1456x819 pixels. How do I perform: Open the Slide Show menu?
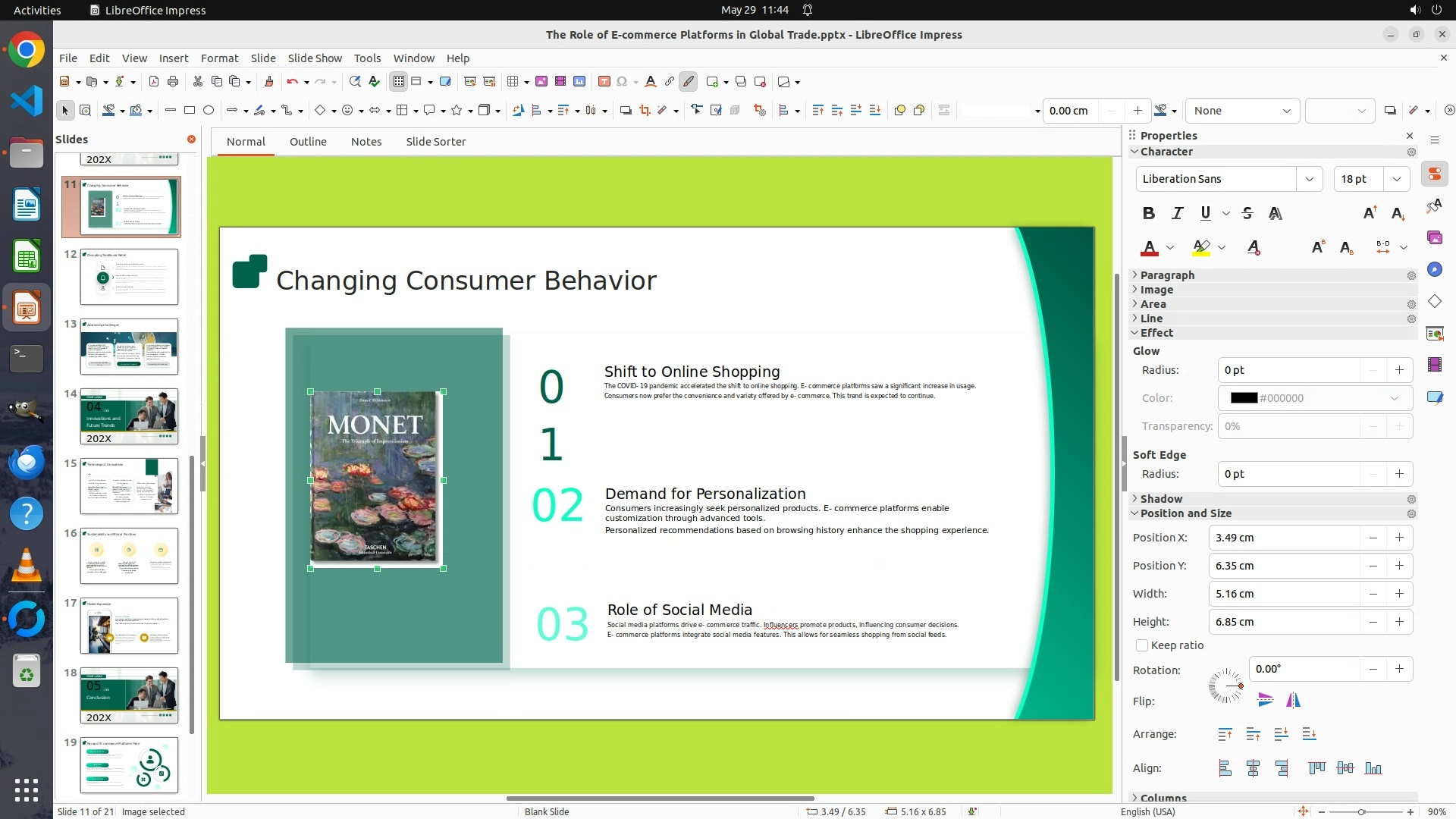[x=314, y=58]
